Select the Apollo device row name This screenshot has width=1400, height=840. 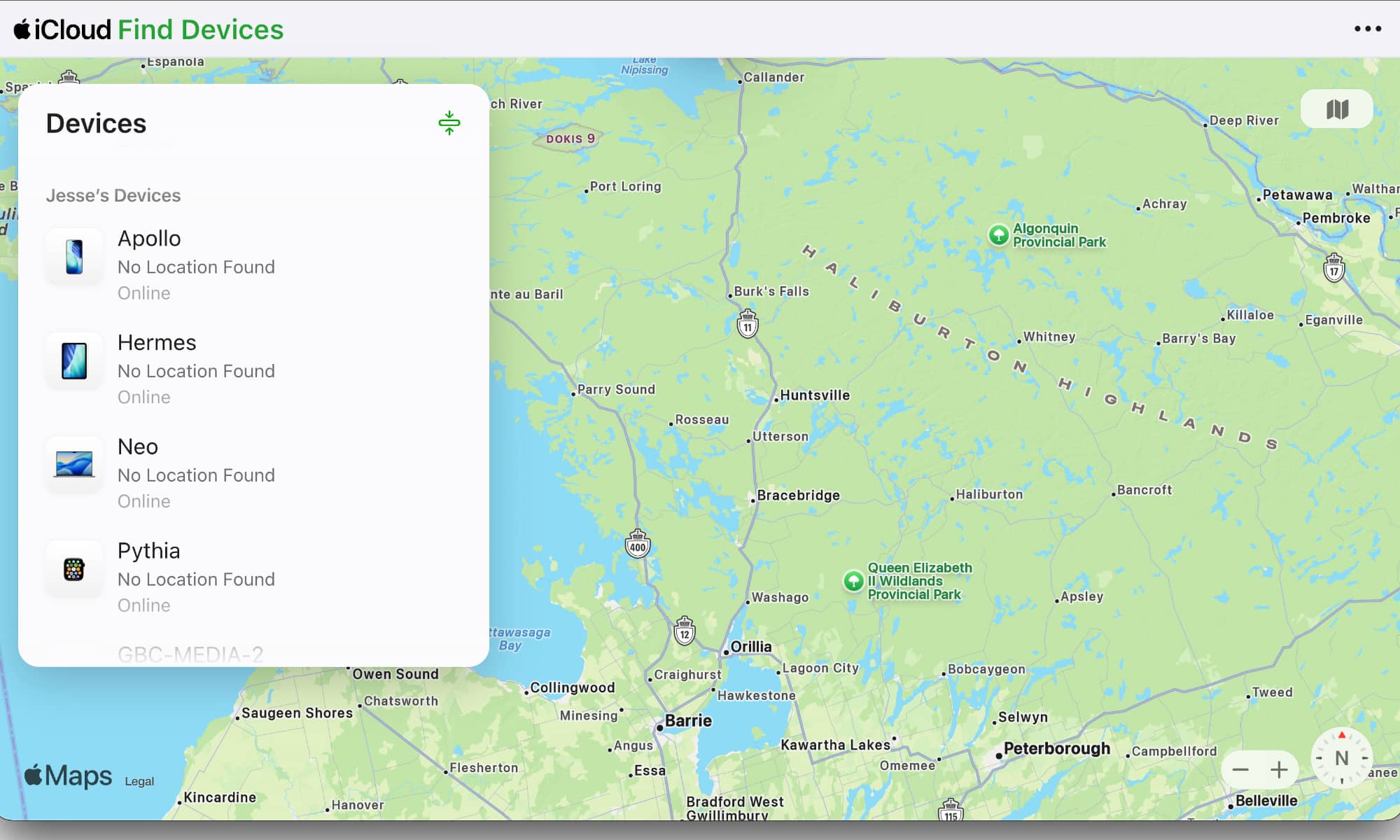coord(149,238)
